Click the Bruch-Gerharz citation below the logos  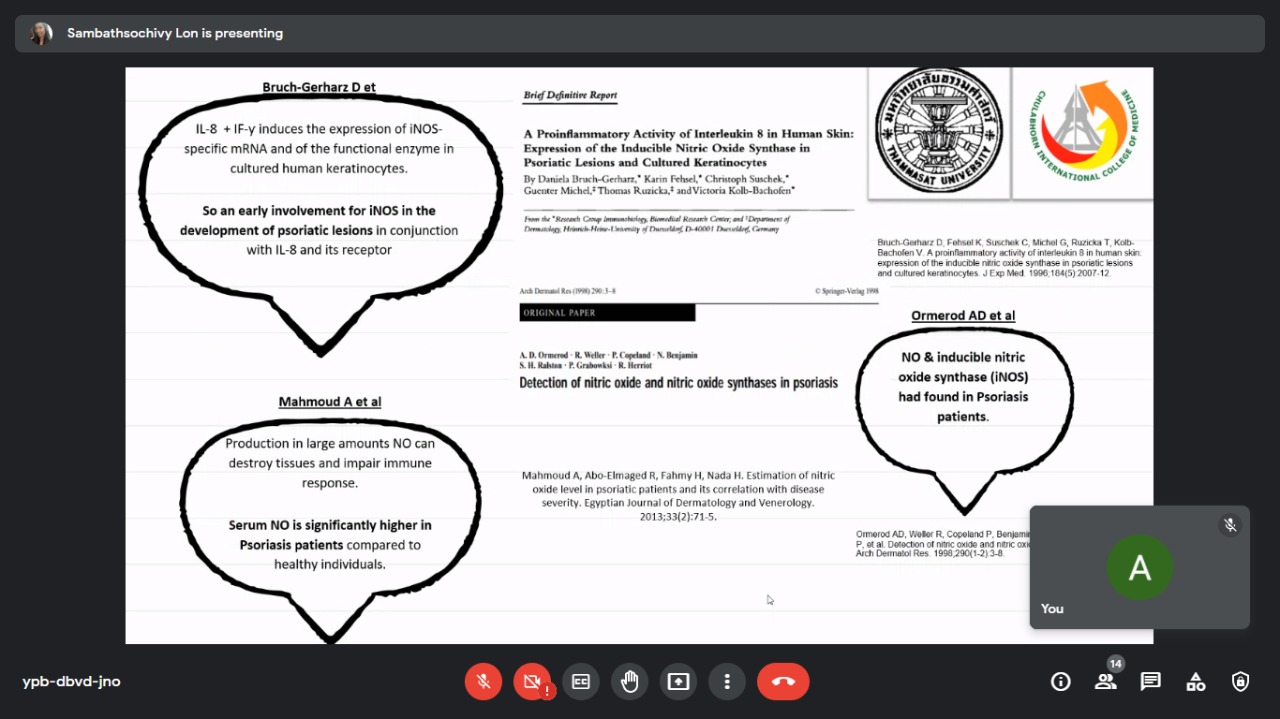click(1008, 257)
